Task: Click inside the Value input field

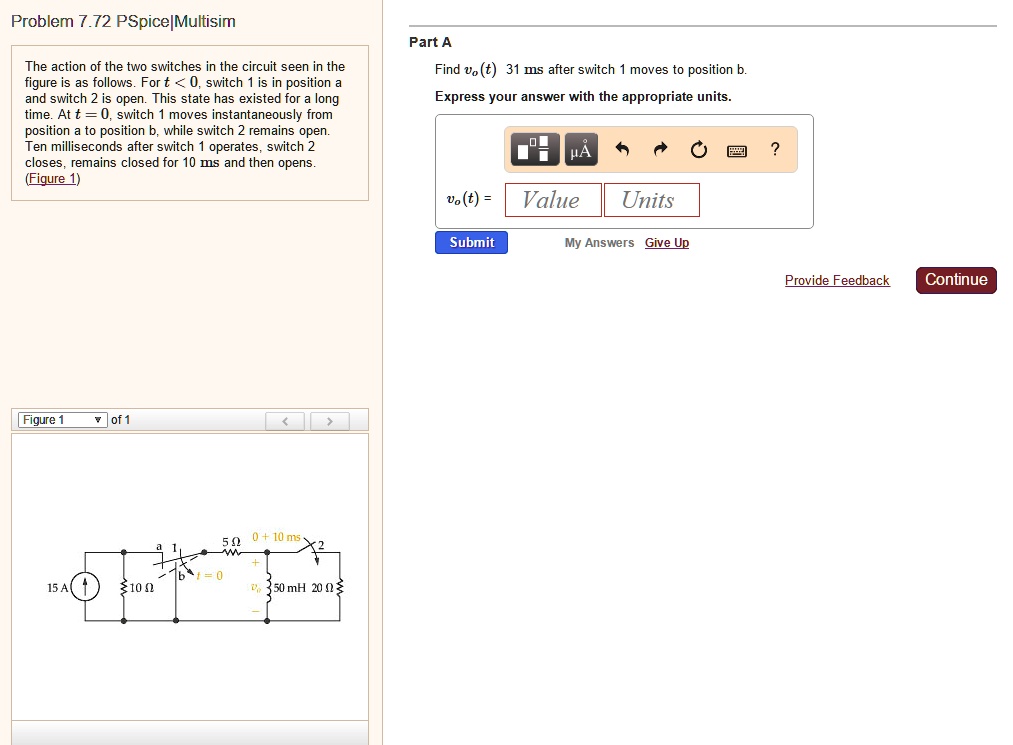Action: tap(552, 199)
